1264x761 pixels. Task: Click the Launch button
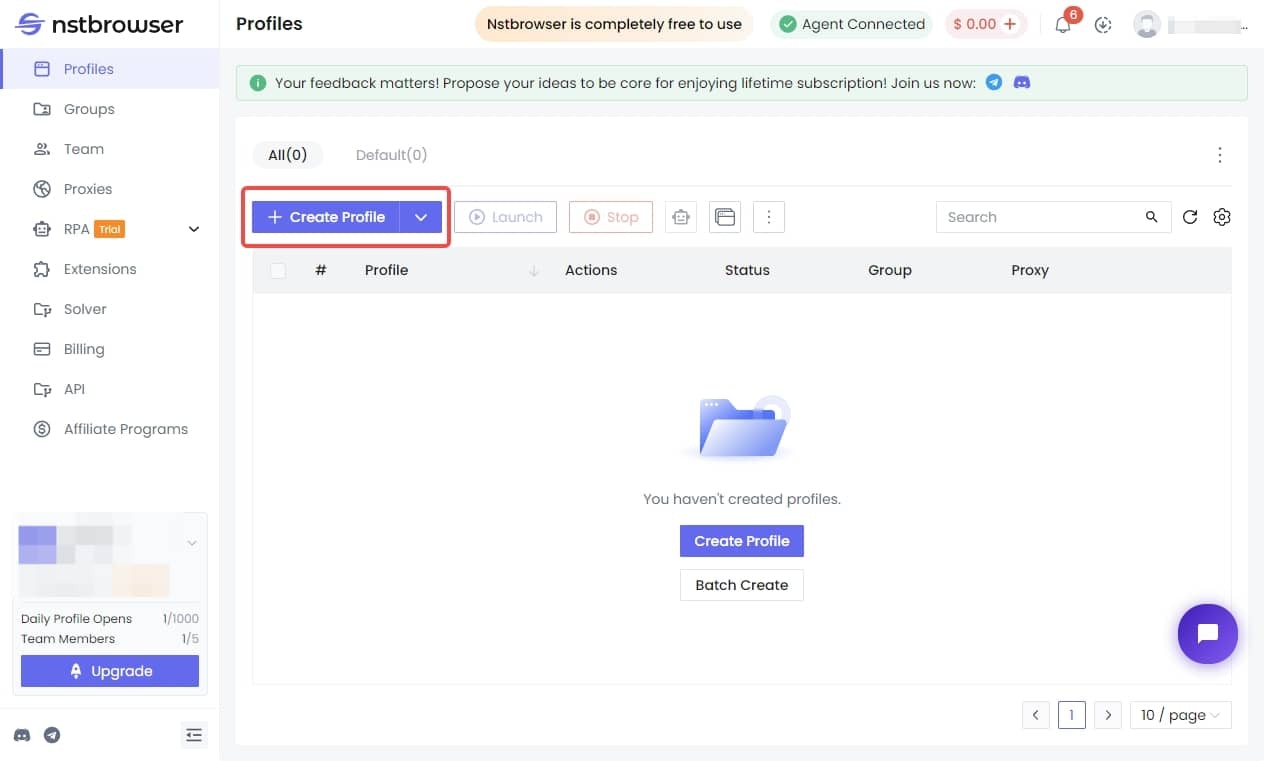pos(506,217)
